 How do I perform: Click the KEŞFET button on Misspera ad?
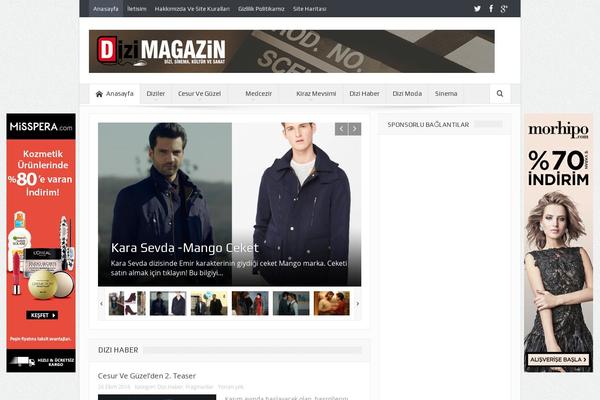(x=42, y=315)
